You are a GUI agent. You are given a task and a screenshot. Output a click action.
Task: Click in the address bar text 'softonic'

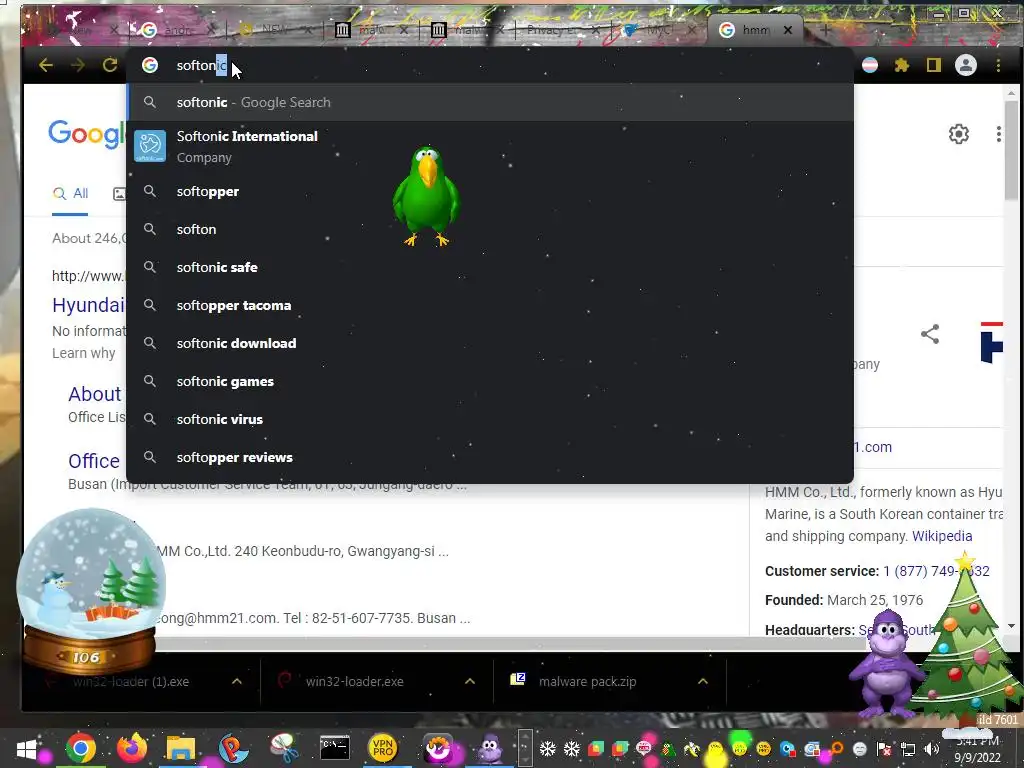click(202, 65)
